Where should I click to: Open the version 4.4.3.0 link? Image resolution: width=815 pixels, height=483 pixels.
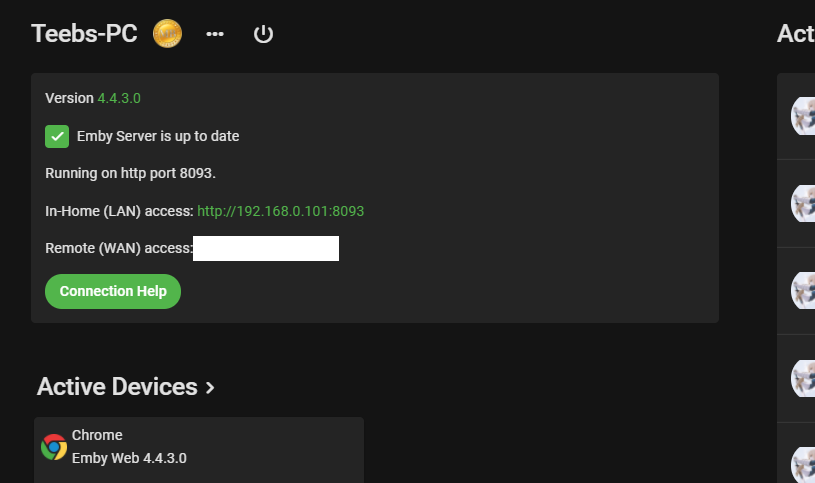pyautogui.click(x=119, y=98)
